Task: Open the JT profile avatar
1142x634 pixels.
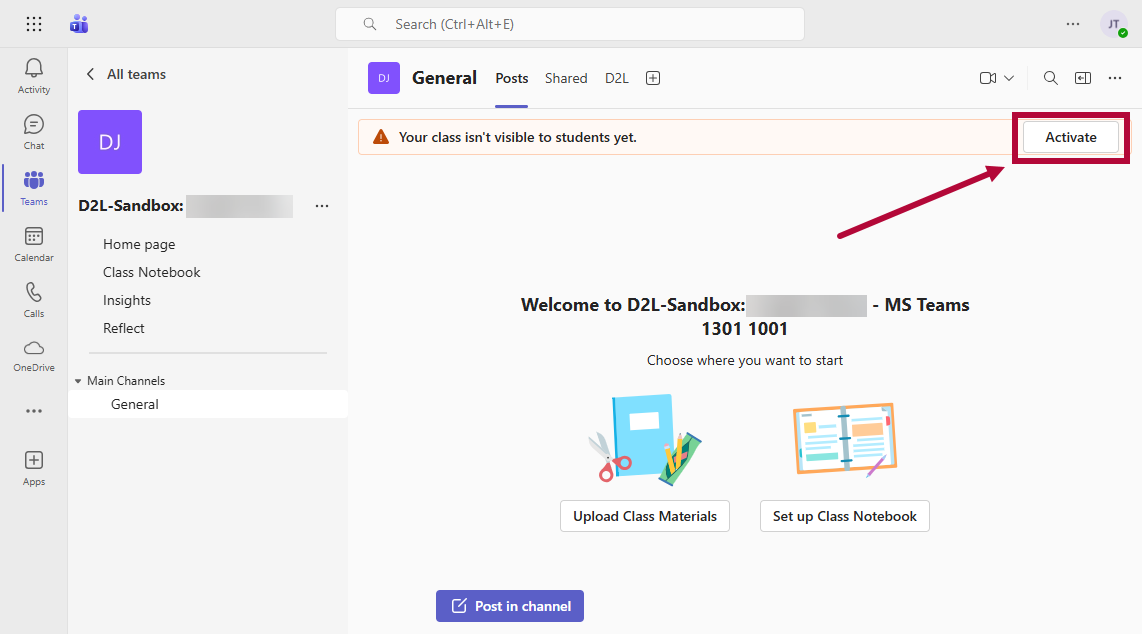Action: [x=1114, y=24]
